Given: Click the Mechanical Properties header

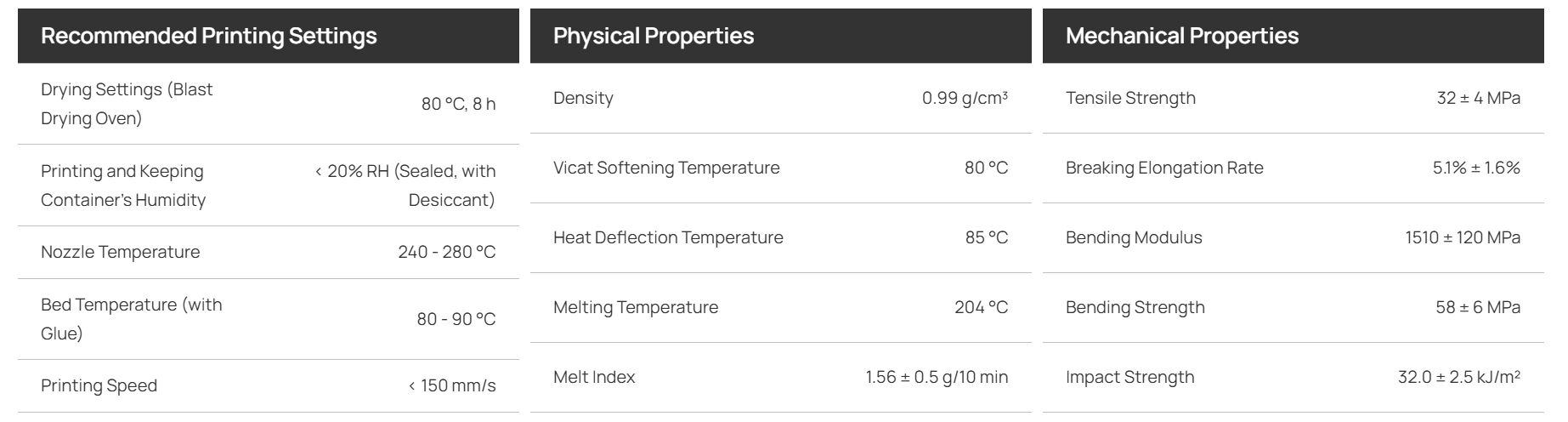Looking at the screenshot, I should (x=1182, y=36).
